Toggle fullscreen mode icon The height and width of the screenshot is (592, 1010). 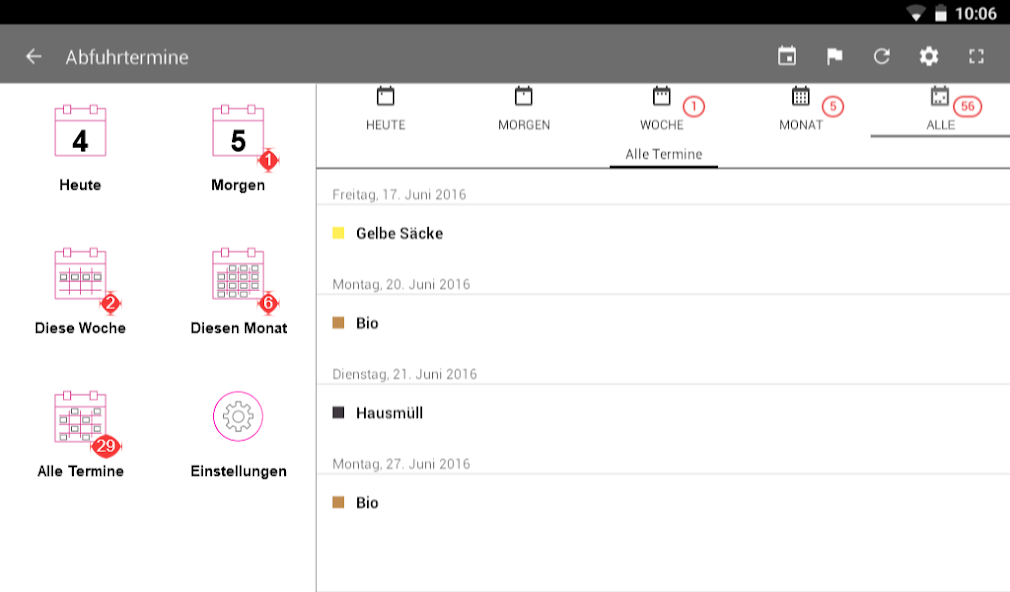[x=976, y=57]
